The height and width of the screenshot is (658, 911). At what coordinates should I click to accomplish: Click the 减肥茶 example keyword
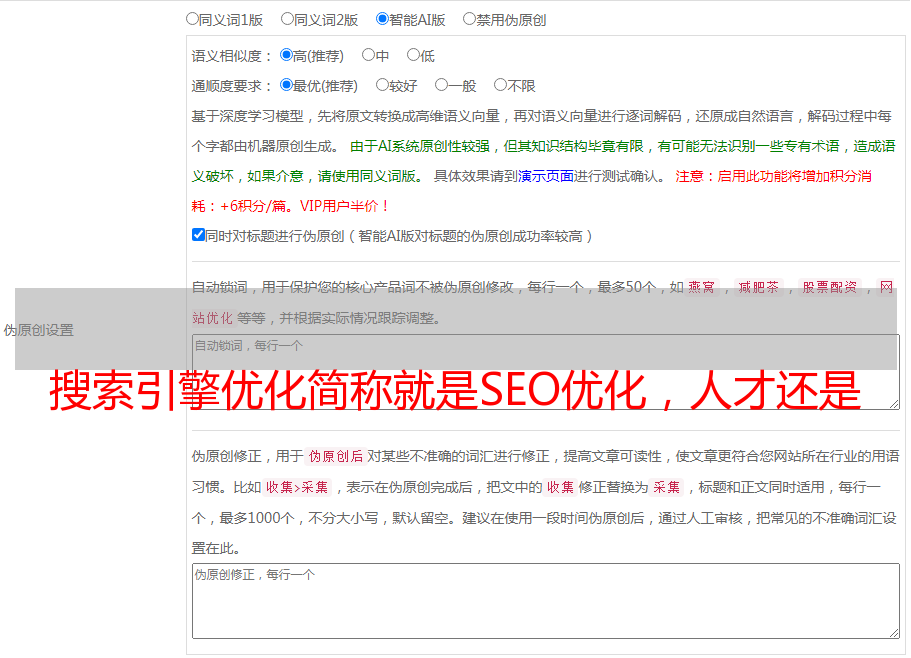click(759, 287)
